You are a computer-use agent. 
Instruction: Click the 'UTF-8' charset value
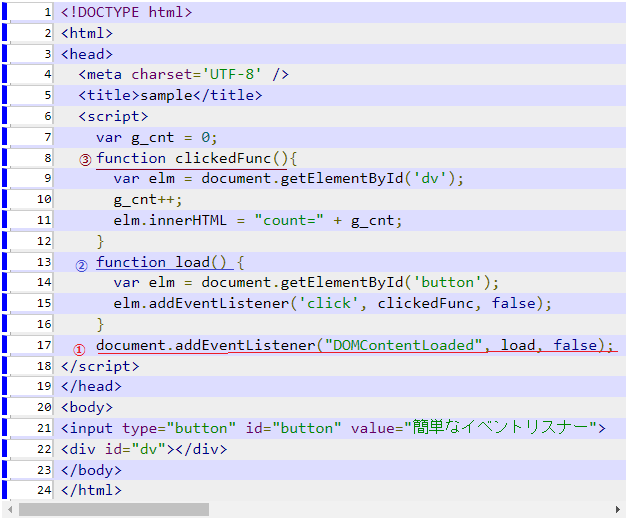tap(236, 74)
